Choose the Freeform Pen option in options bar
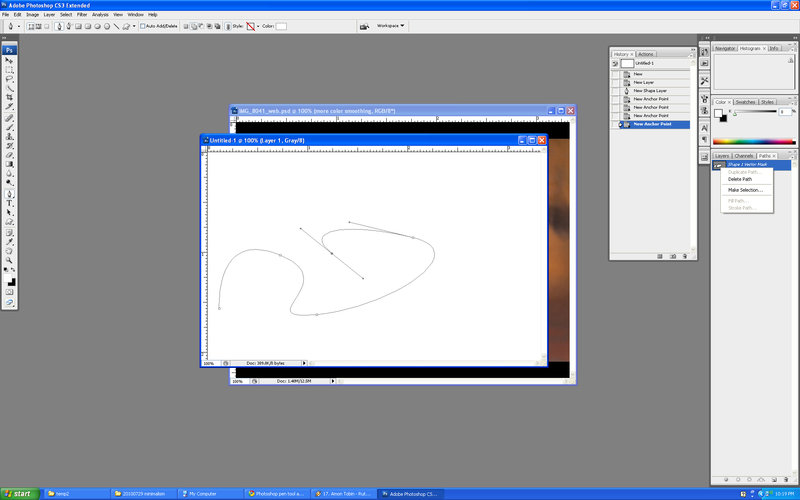 (x=68, y=26)
